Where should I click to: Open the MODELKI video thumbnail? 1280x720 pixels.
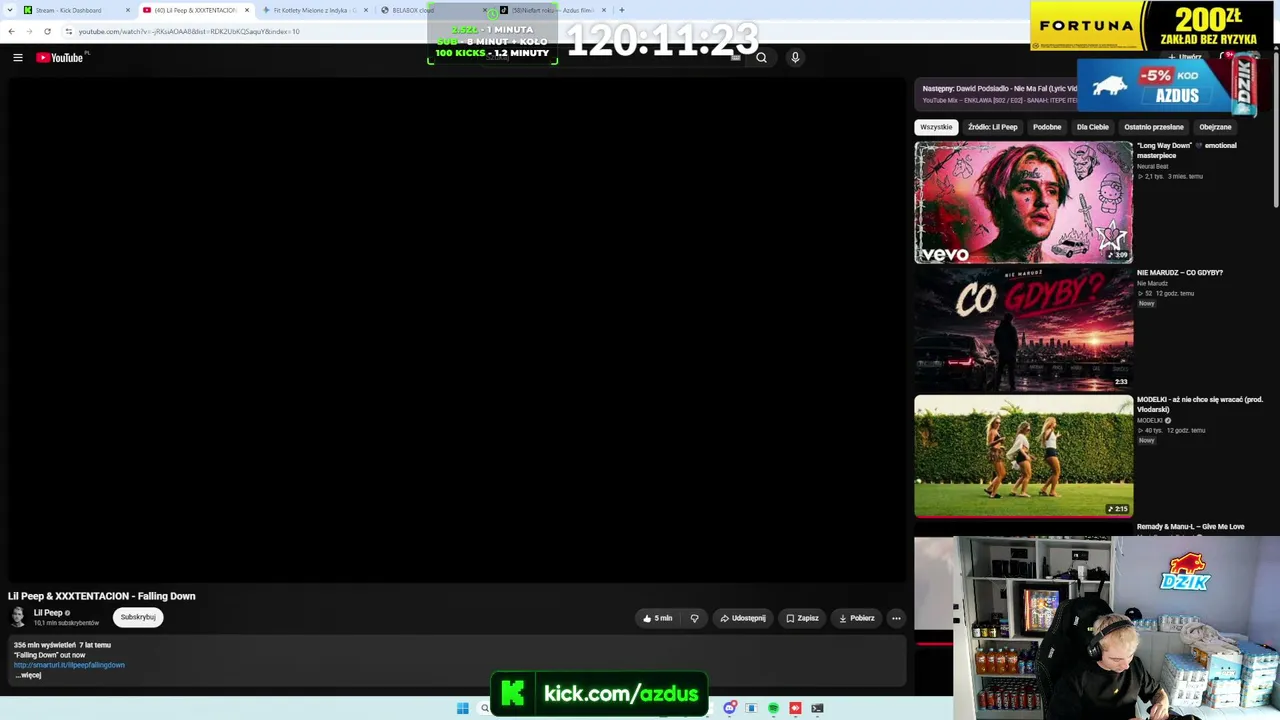pos(1023,456)
